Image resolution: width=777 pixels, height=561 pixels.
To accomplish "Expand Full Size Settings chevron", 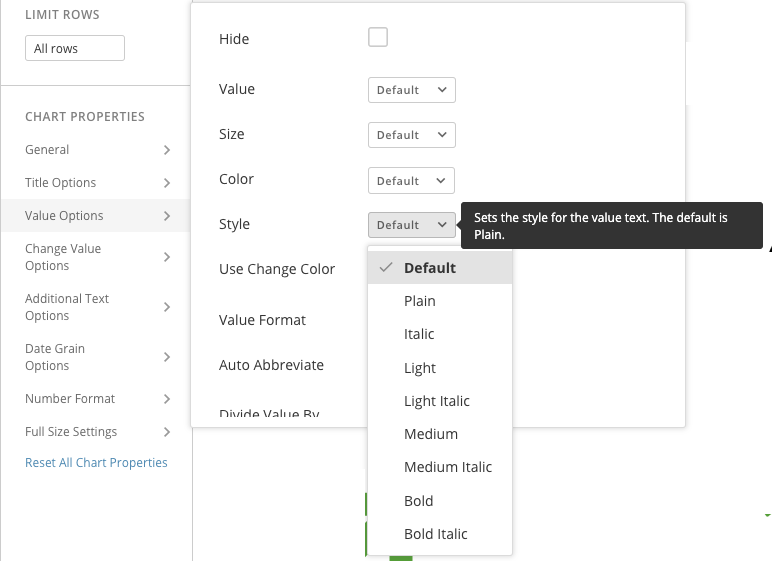I will click(167, 432).
